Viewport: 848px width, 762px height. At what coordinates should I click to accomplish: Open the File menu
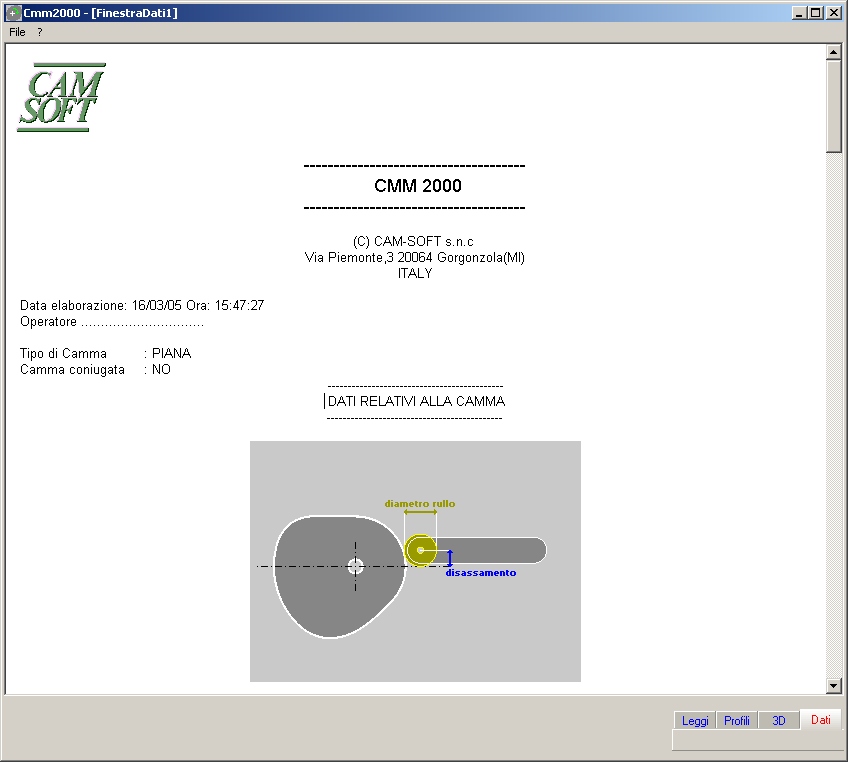(17, 32)
